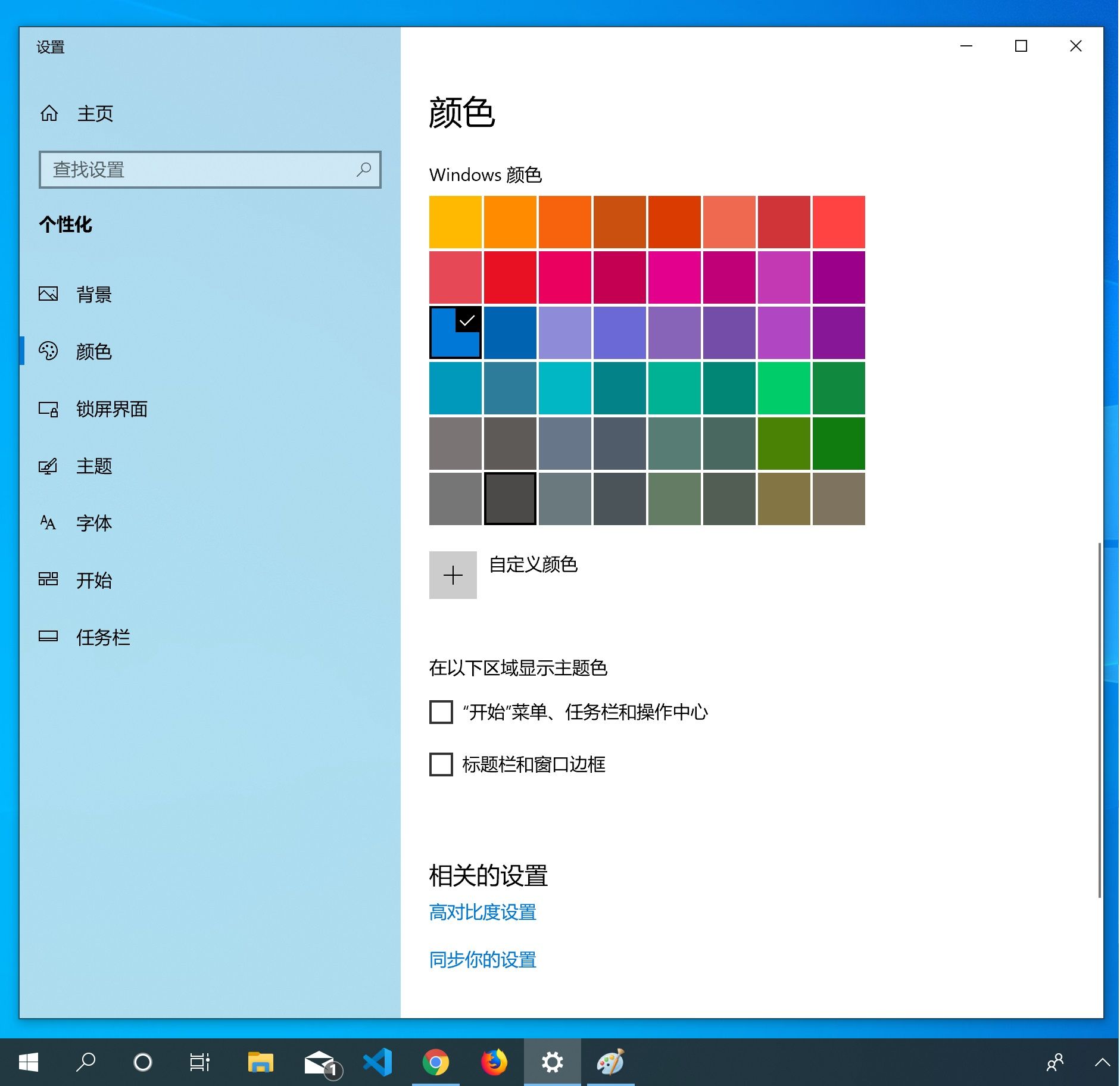
Task: Click the plus button for 自定义颜色
Action: (453, 575)
